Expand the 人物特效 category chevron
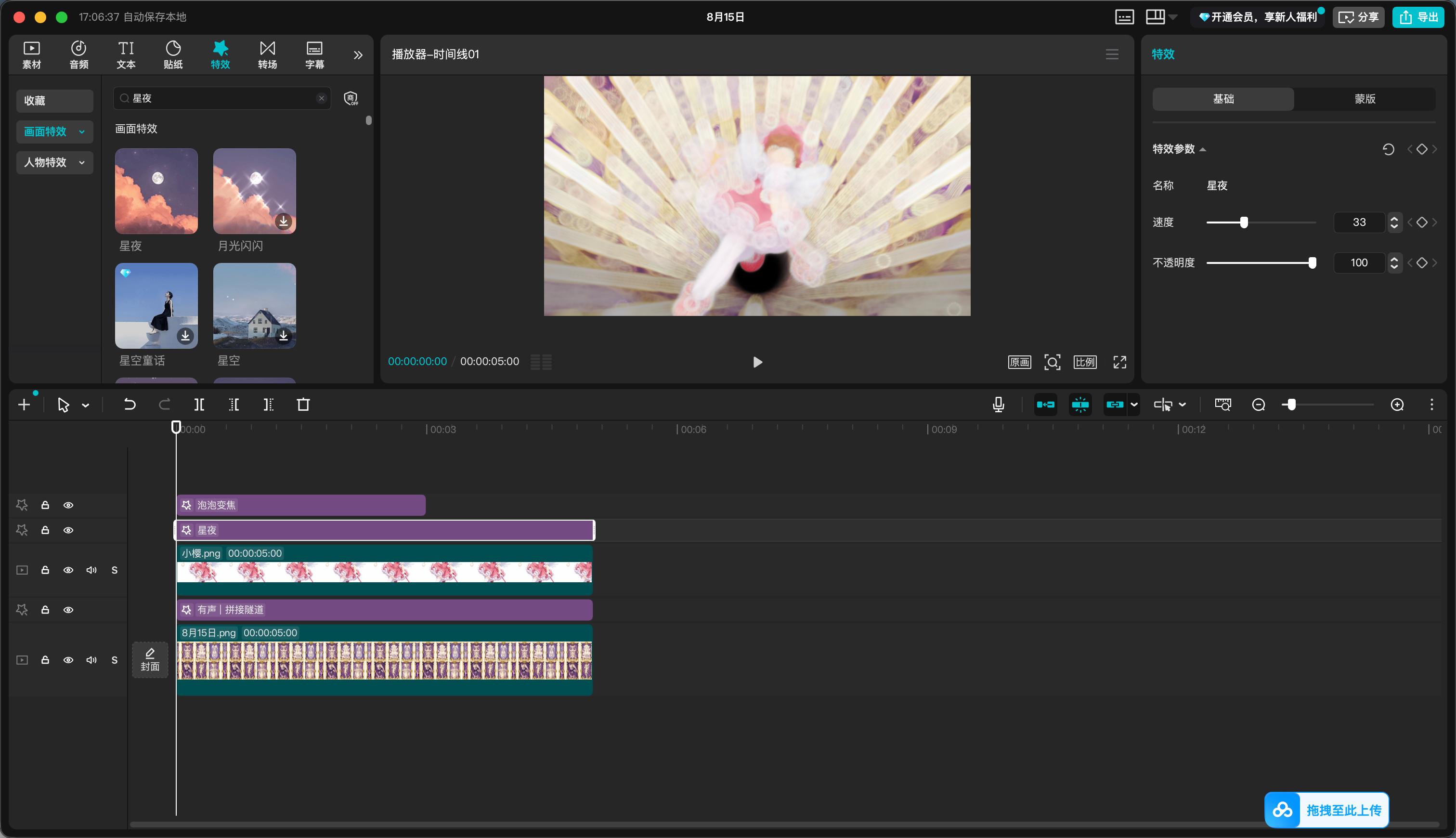Image resolution: width=1456 pixels, height=838 pixels. 82,162
